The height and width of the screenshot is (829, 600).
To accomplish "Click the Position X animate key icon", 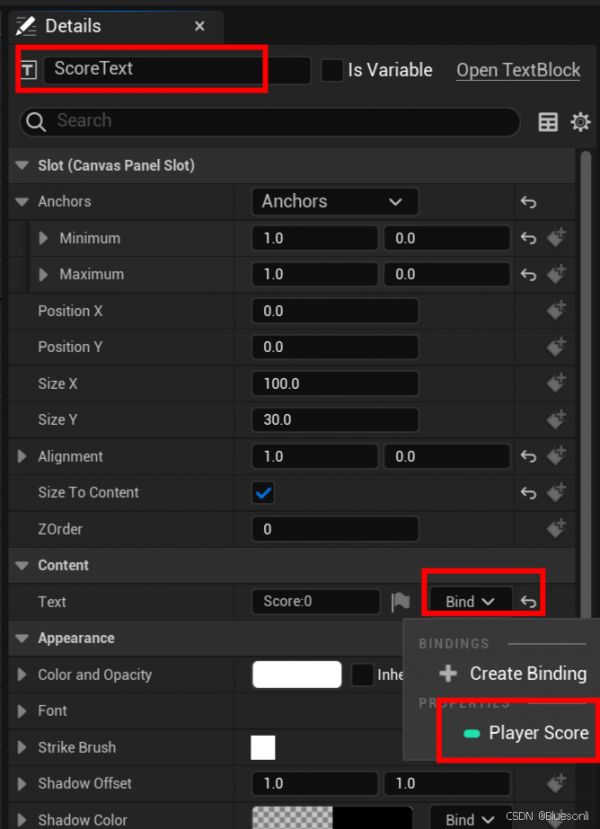I will [x=557, y=311].
